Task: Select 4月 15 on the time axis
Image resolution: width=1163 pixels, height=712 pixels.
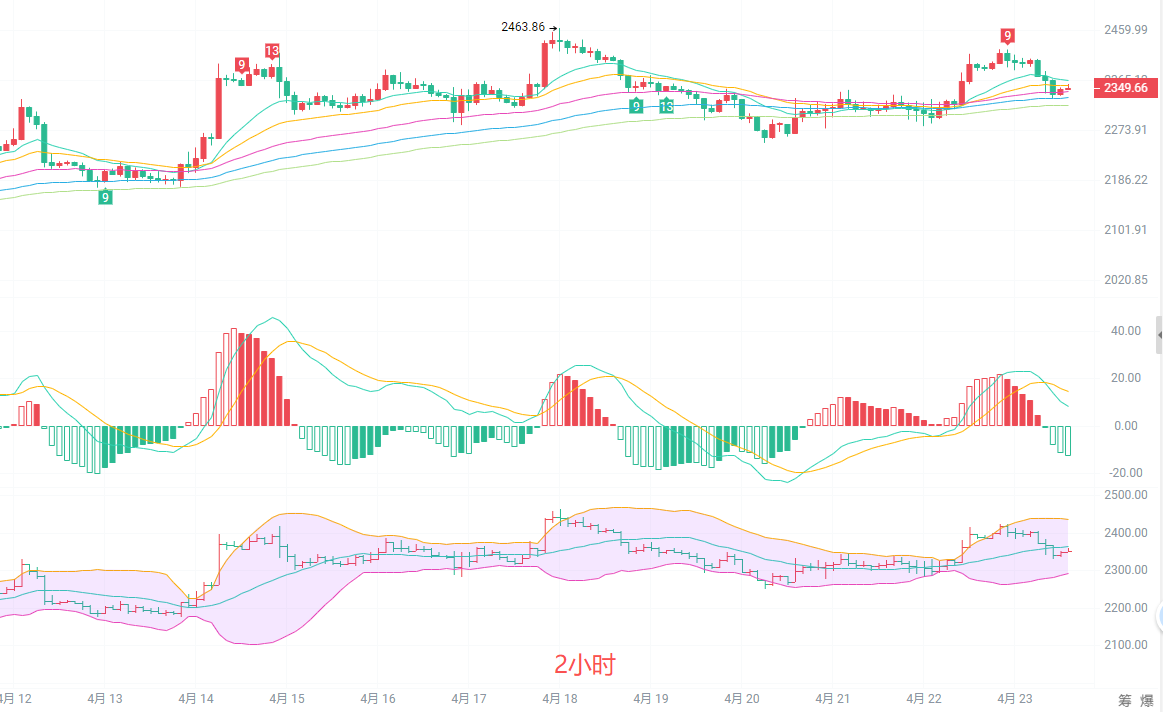Action: click(x=288, y=699)
